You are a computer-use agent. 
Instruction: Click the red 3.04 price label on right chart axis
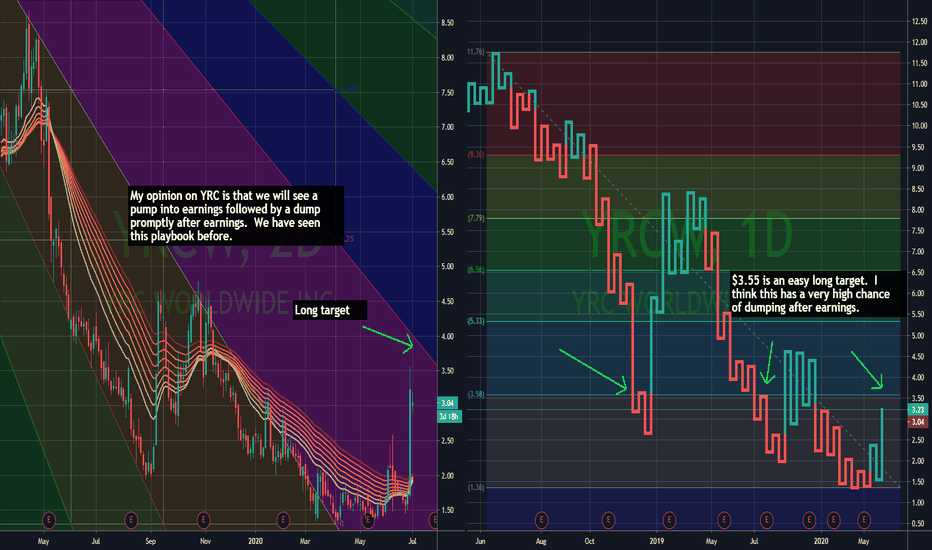918,422
